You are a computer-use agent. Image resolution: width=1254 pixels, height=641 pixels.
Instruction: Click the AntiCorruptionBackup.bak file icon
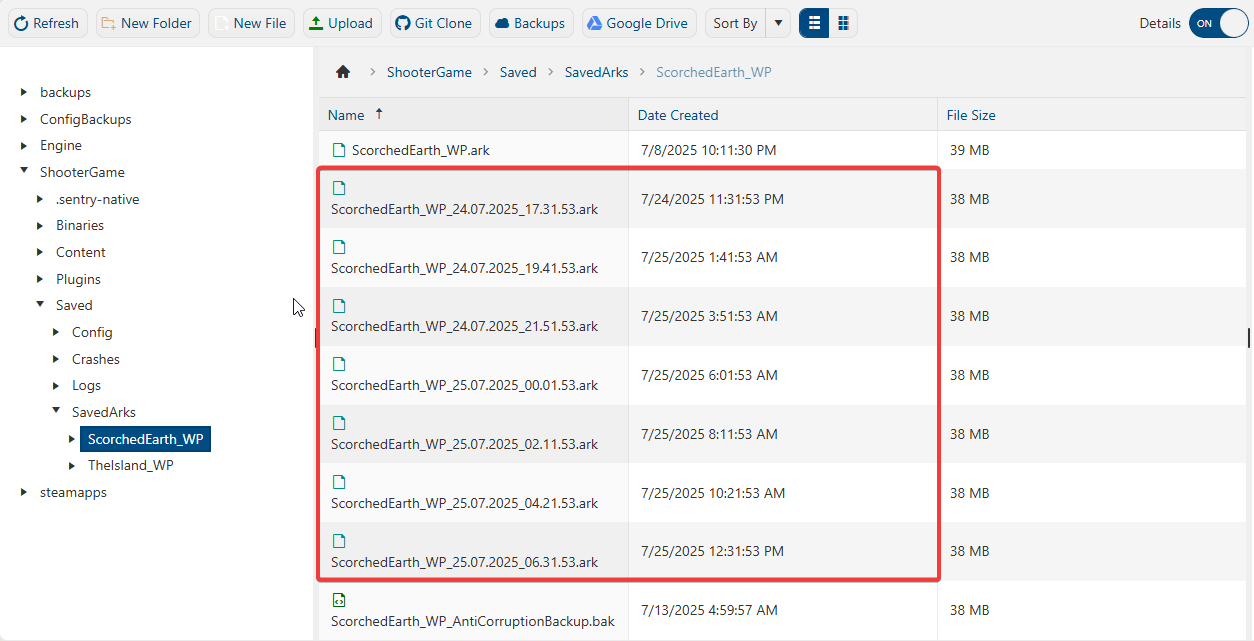point(338,600)
